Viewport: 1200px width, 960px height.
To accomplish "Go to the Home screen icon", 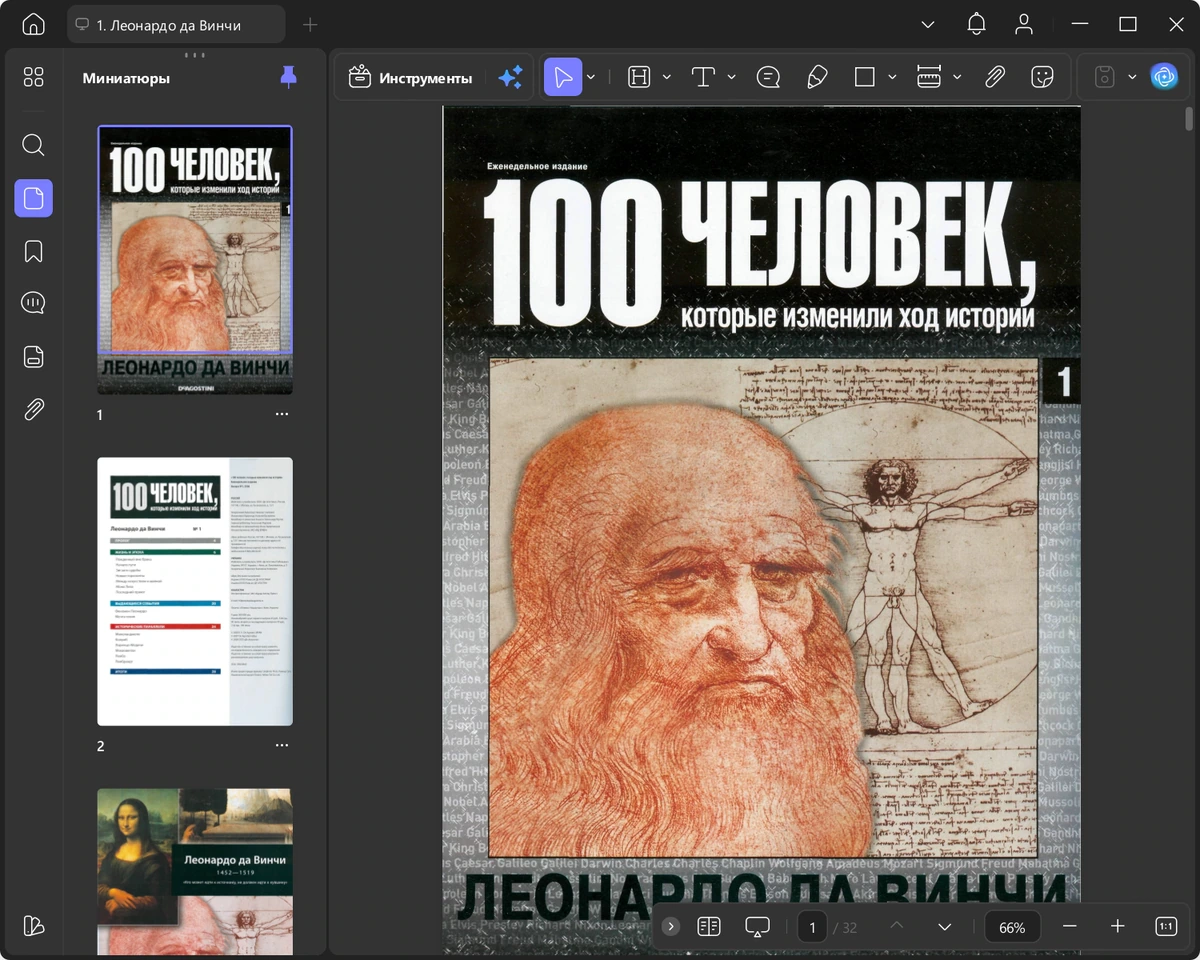I will click(33, 24).
